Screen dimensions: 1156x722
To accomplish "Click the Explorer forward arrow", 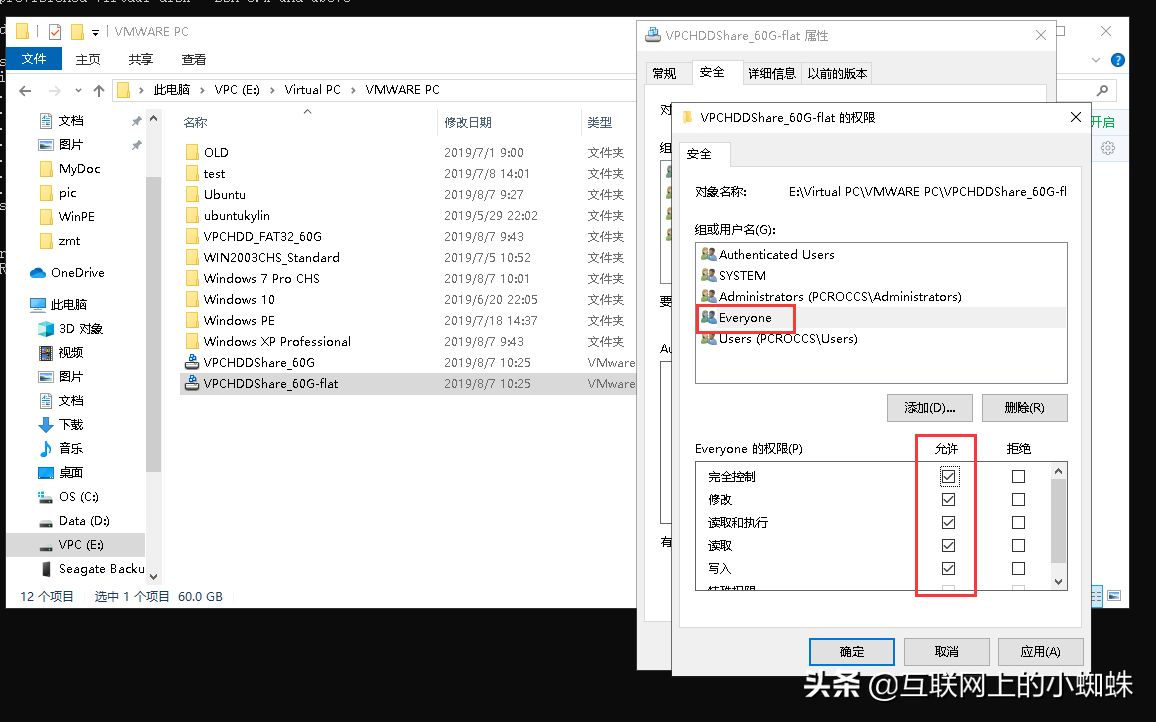I will [x=55, y=91].
